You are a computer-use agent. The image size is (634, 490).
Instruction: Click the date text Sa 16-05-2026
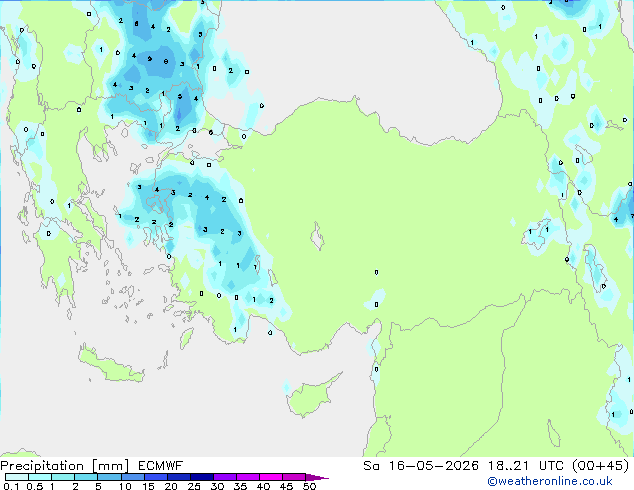421,466
